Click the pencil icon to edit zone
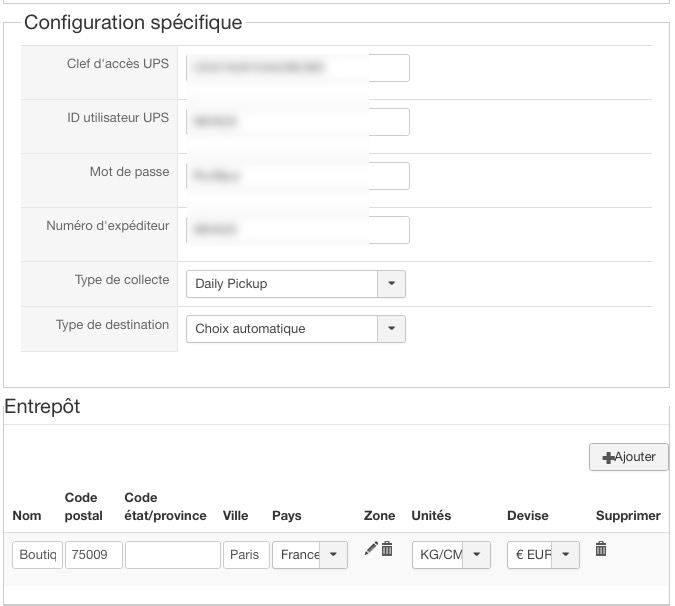The width and height of the screenshot is (675, 606). (x=371, y=548)
